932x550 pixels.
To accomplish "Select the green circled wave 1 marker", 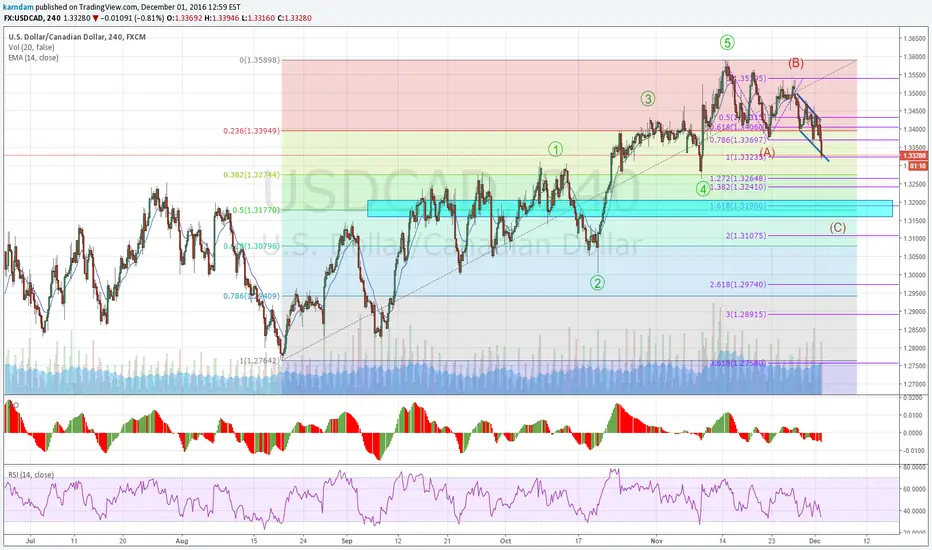I will coord(555,149).
